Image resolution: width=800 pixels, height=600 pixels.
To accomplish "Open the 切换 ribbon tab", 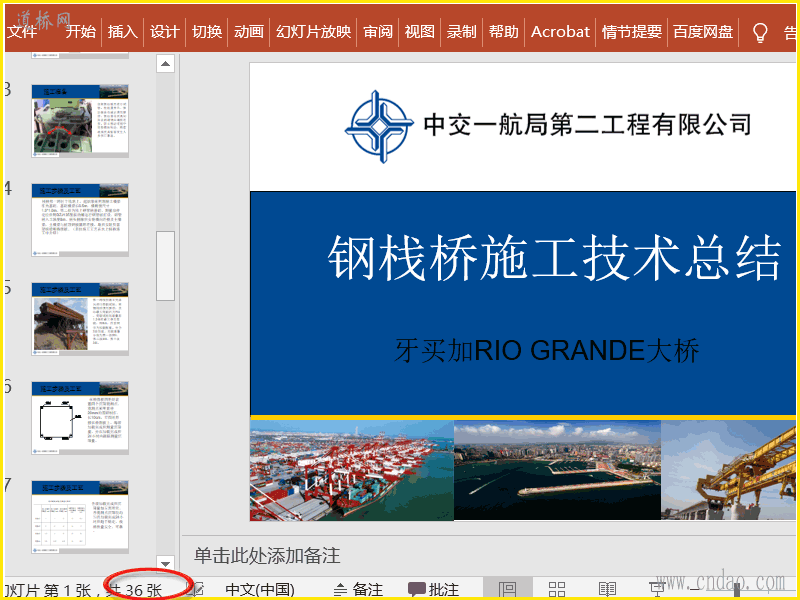I will pyautogui.click(x=207, y=32).
